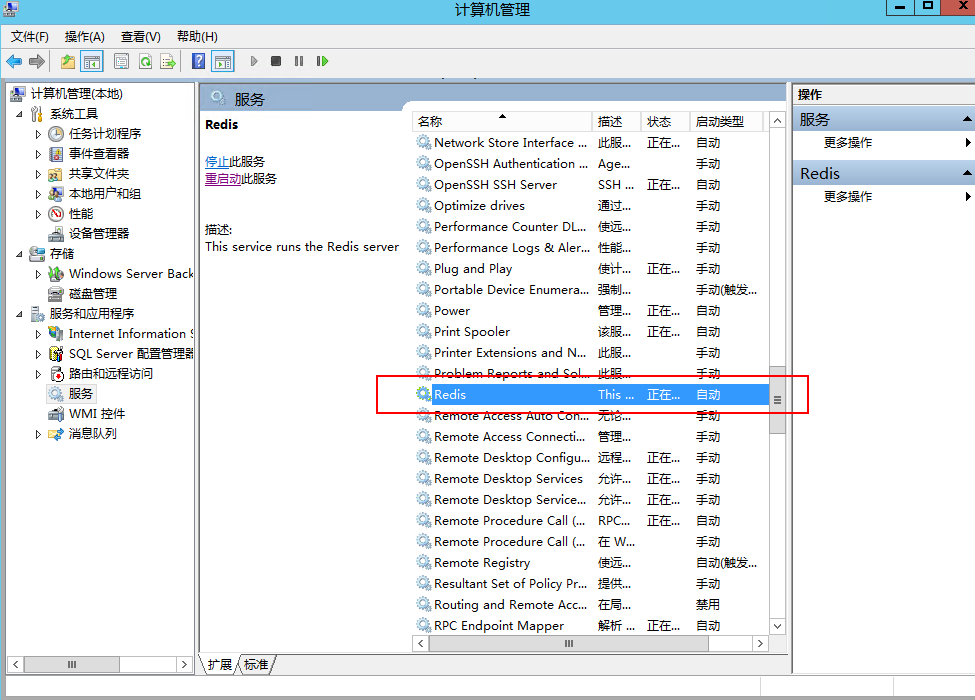Open properties using the properties toolbar icon
The image size is (975, 700).
click(x=120, y=61)
